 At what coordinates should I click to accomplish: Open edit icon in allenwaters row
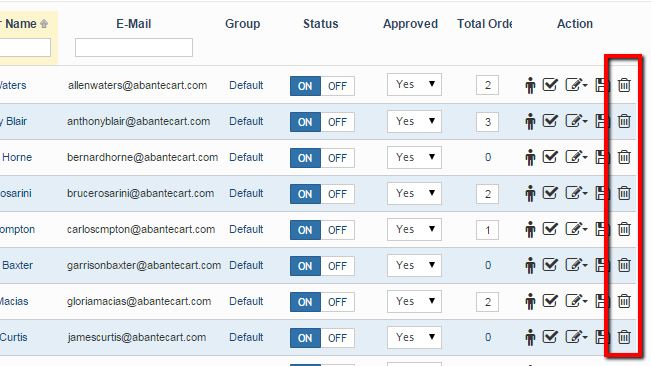coord(576,85)
